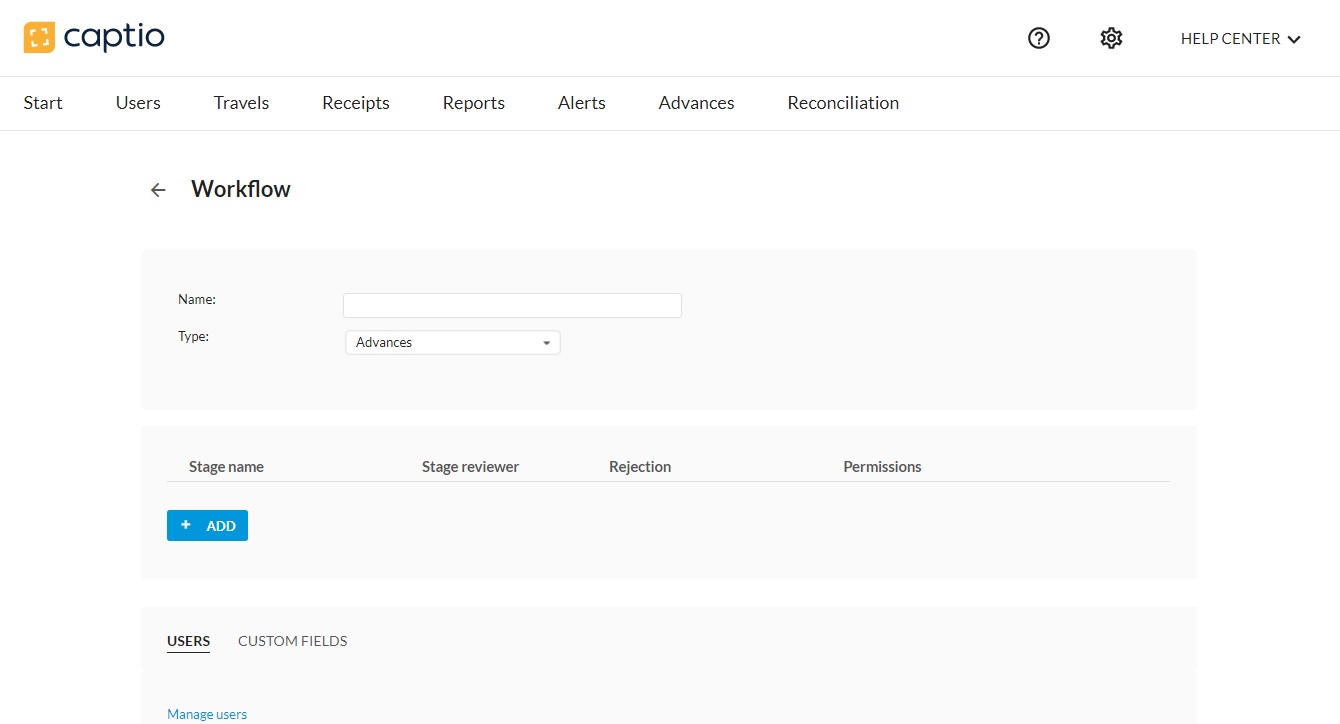Open the Users navigation item

click(138, 103)
